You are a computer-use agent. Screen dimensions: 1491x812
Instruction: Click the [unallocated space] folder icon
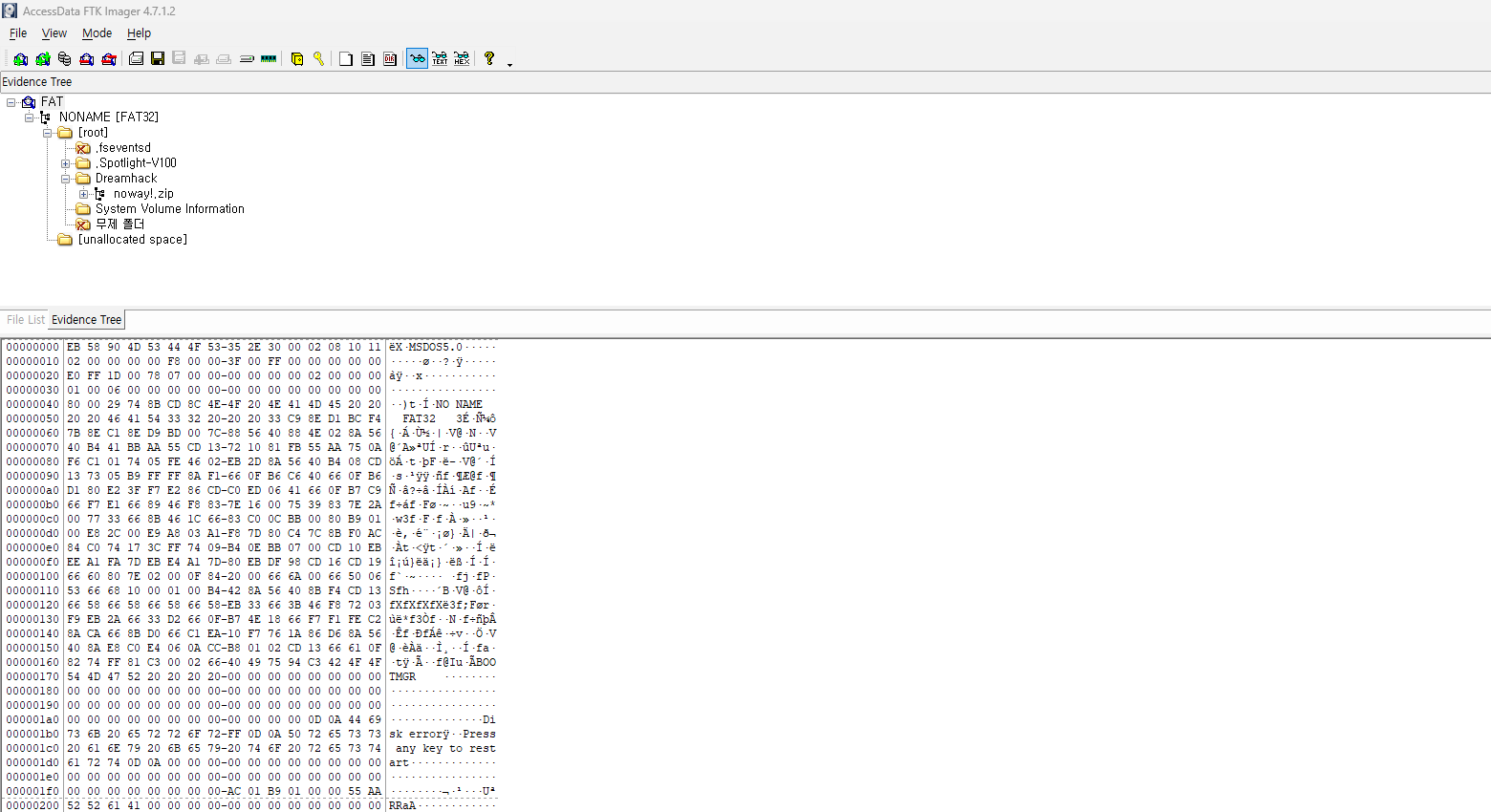65,240
